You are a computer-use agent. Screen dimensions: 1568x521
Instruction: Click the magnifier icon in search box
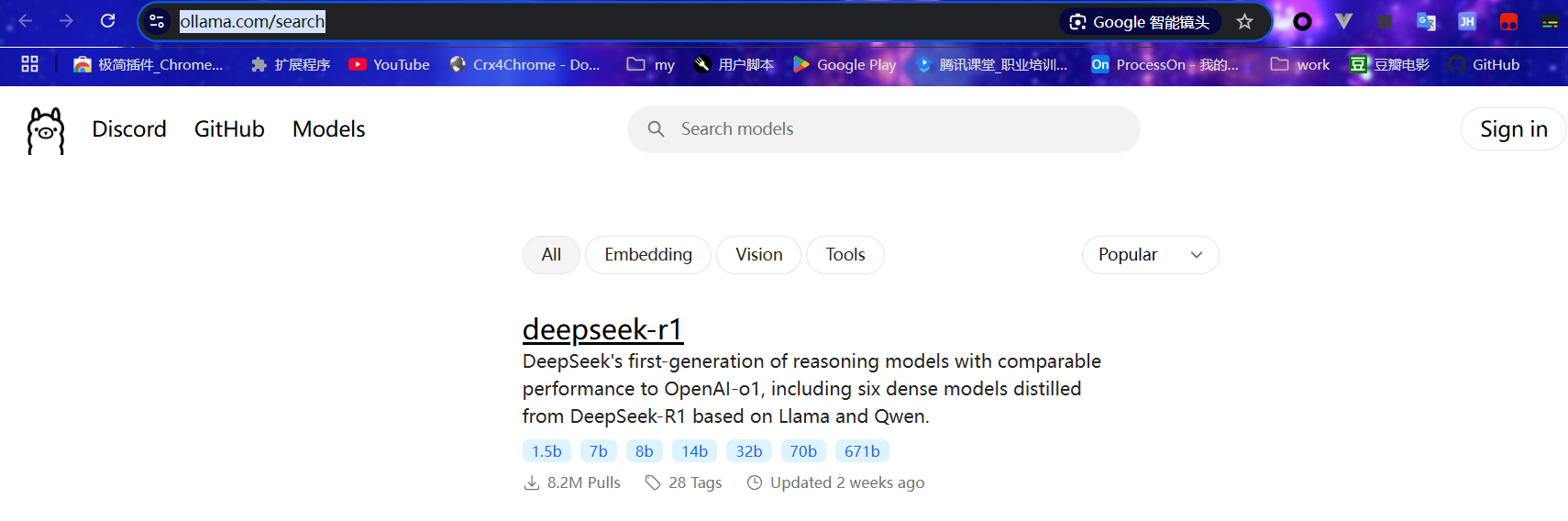656,129
